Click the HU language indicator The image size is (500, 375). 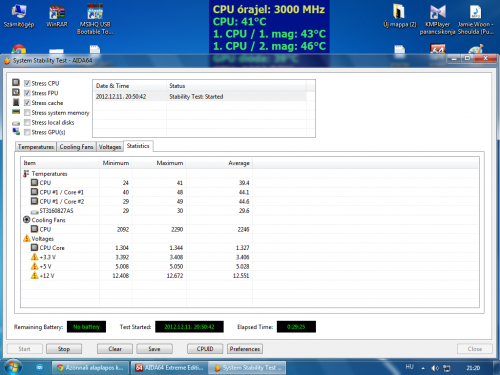point(409,367)
